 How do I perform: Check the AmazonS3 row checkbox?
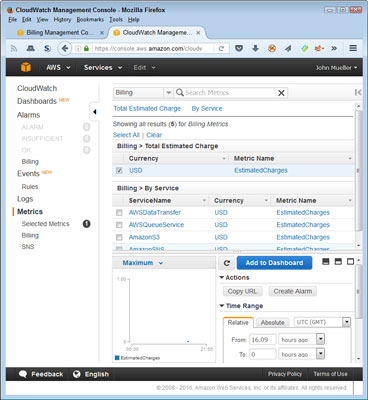tap(119, 237)
